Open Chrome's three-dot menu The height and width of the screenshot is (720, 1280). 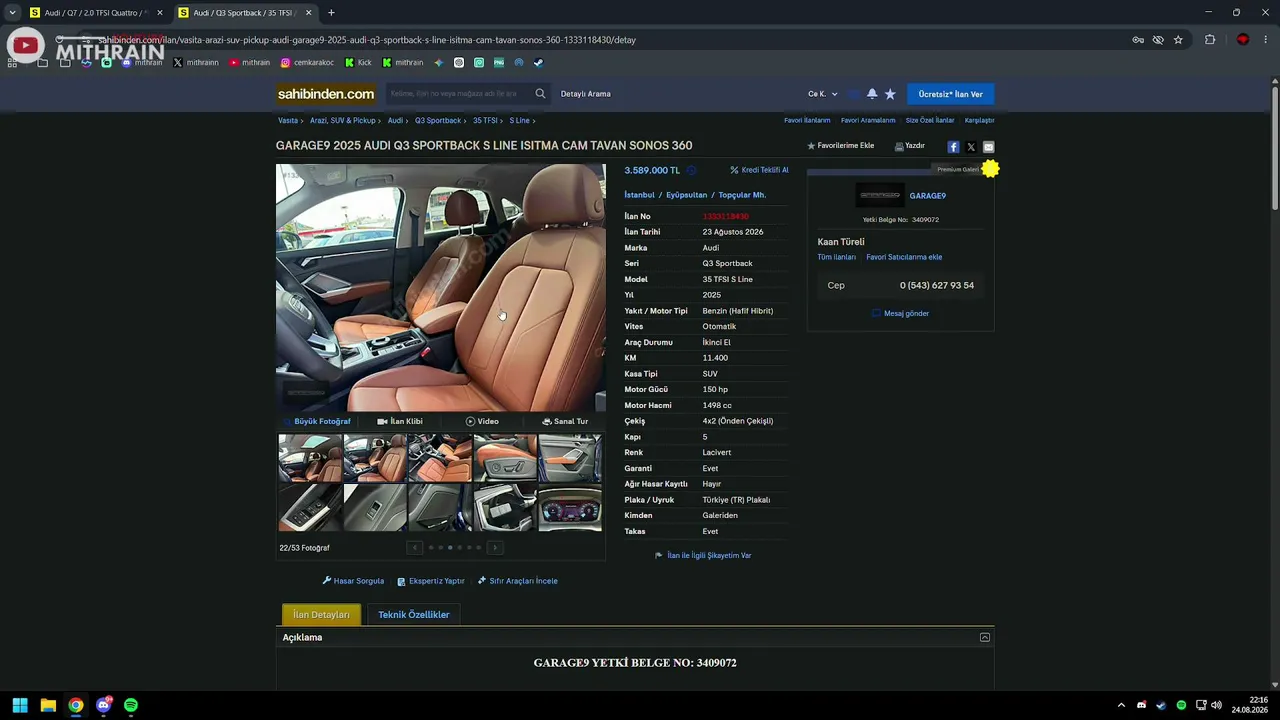1266,40
